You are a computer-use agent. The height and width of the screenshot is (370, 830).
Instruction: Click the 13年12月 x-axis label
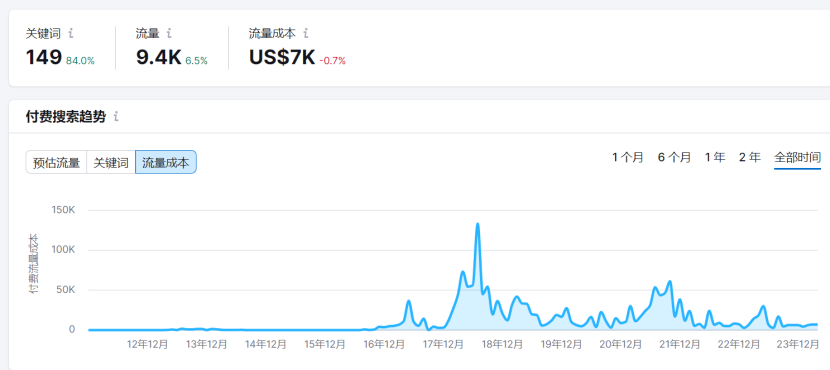[x=206, y=345]
